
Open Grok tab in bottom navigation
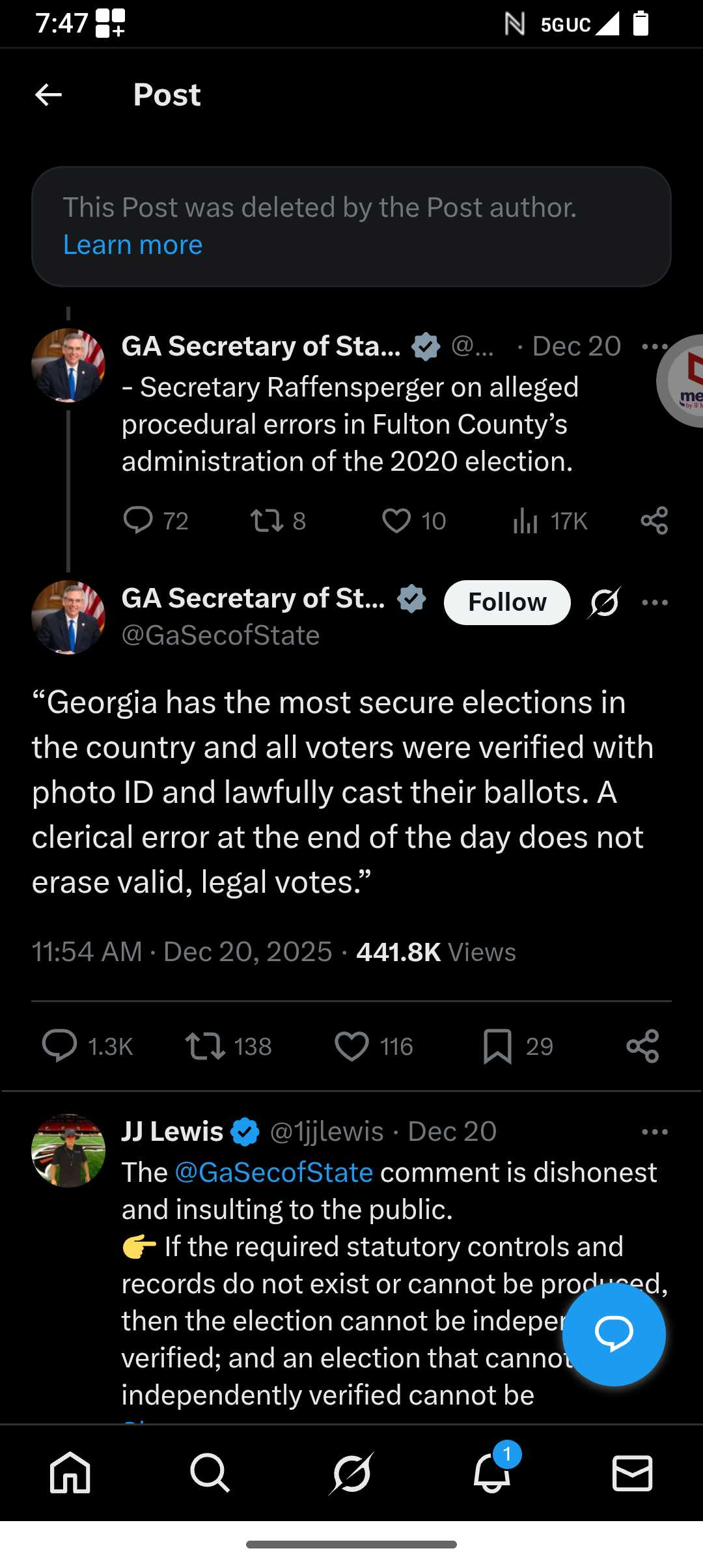pos(351,1472)
